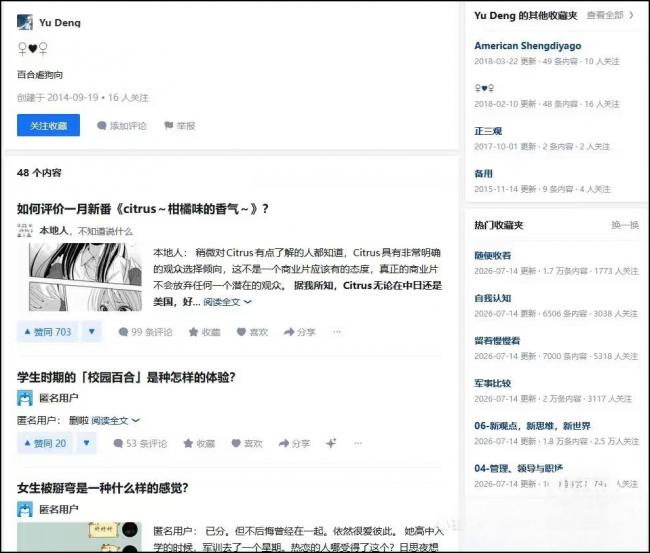Open 自我认知 collection

493,298
